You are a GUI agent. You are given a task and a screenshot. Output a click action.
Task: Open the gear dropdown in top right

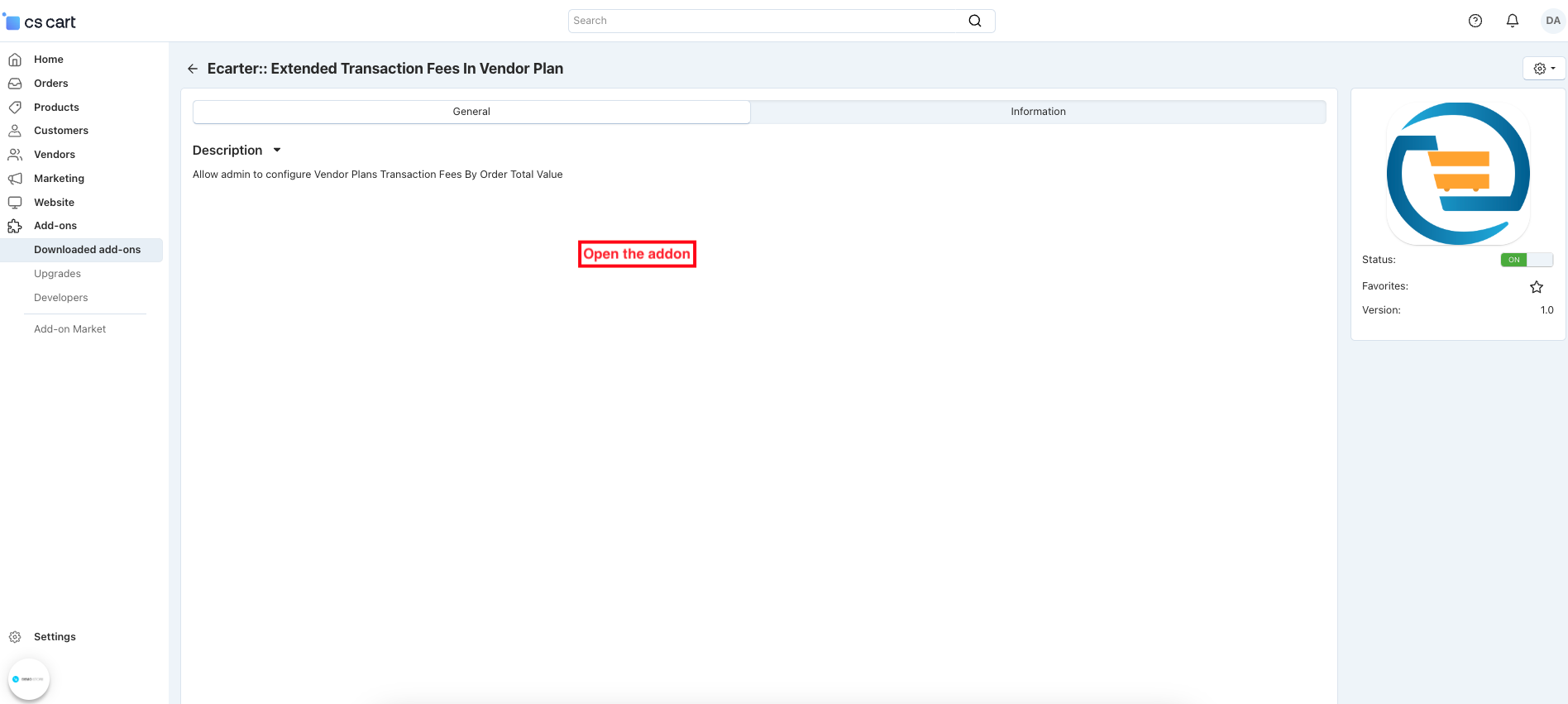coord(1543,69)
